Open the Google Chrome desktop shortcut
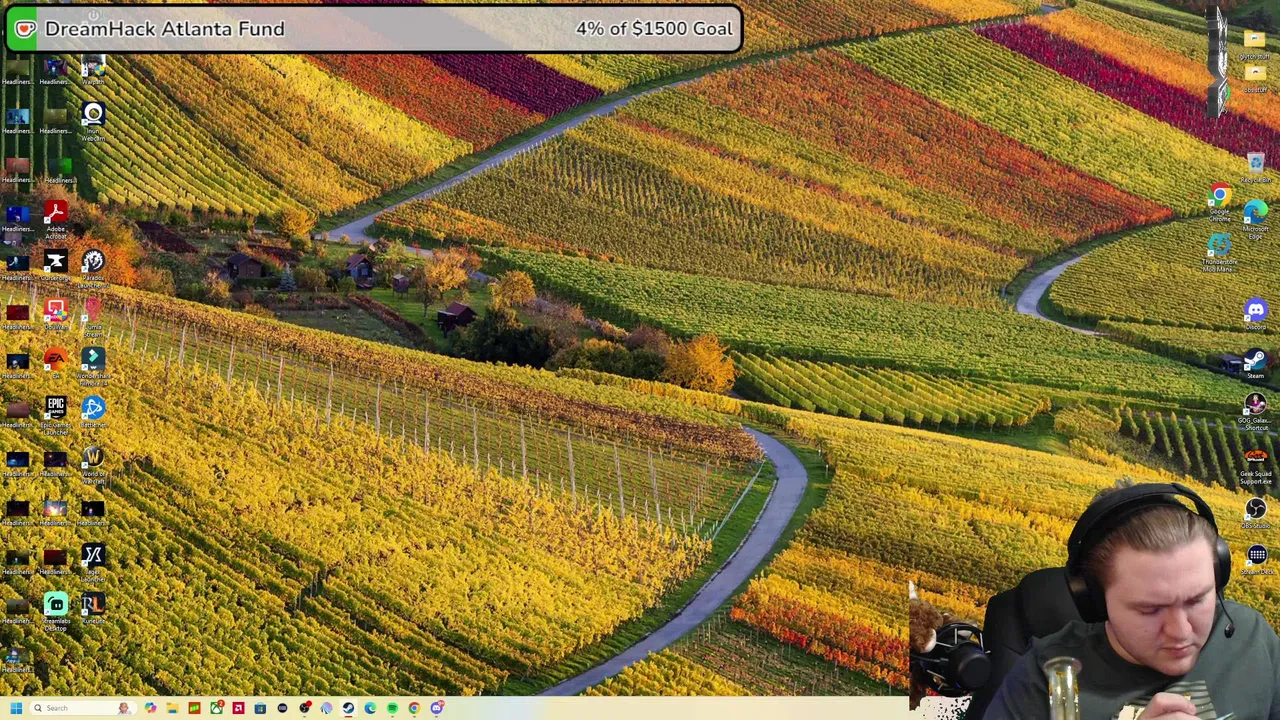The height and width of the screenshot is (720, 1280). (1220, 201)
